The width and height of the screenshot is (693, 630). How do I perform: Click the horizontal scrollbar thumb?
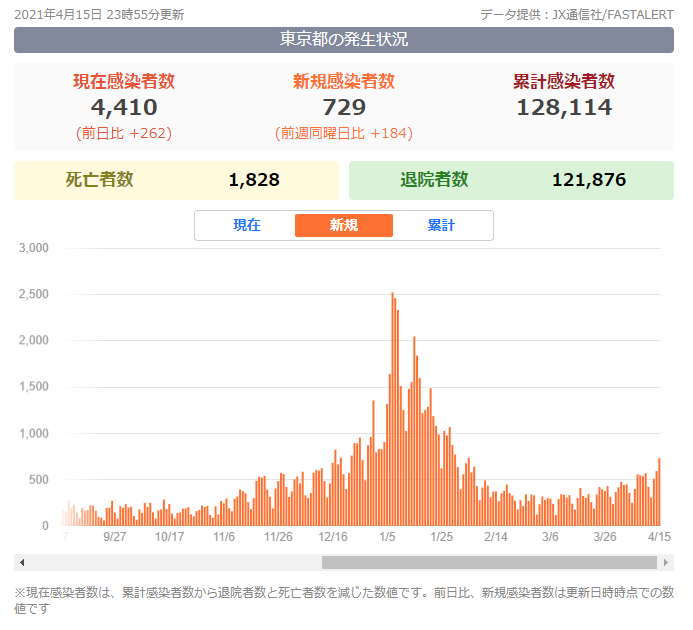pyautogui.click(x=490, y=562)
